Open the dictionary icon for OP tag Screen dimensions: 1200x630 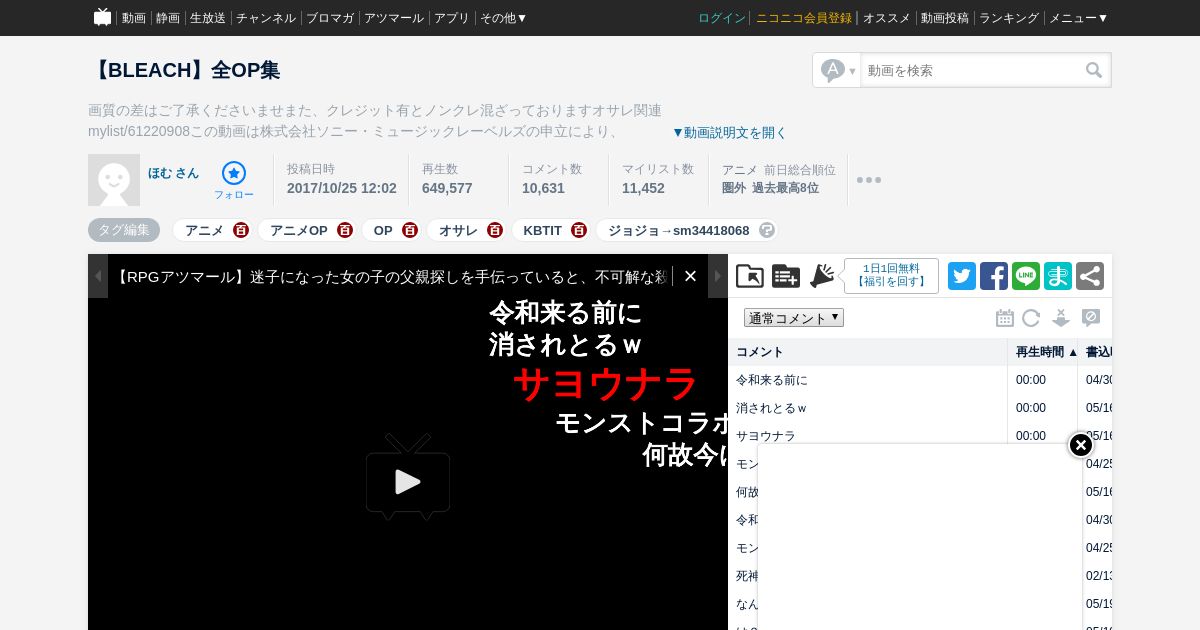[x=410, y=230]
